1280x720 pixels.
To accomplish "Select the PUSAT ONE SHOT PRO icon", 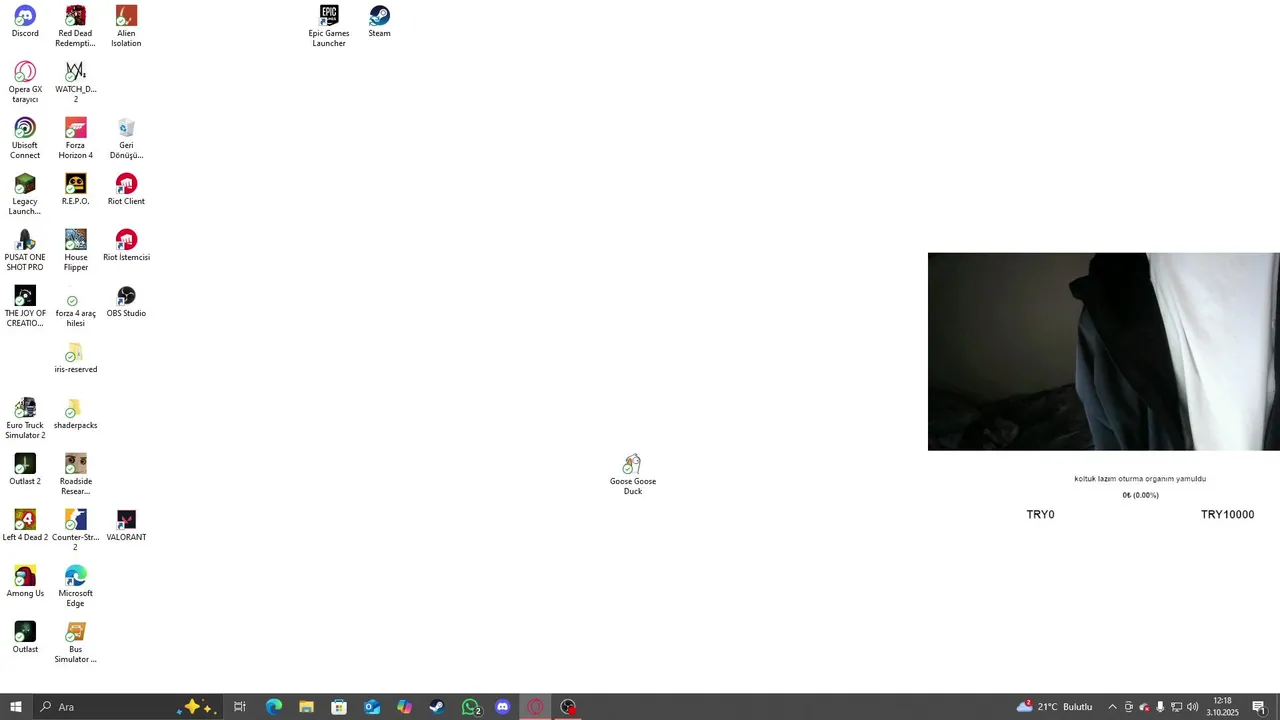I will [x=25, y=250].
